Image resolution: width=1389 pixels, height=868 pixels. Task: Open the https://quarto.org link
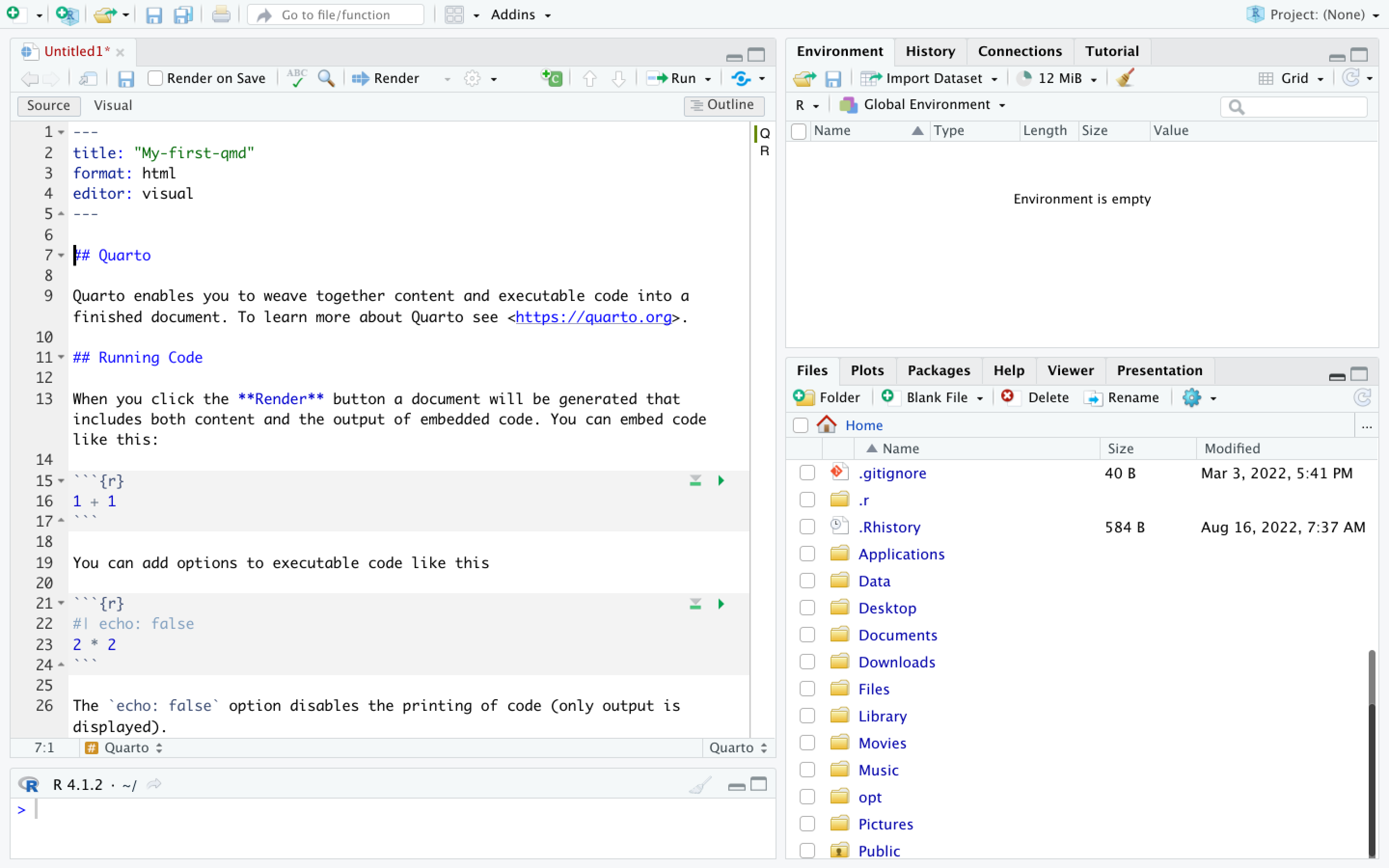tap(594, 317)
